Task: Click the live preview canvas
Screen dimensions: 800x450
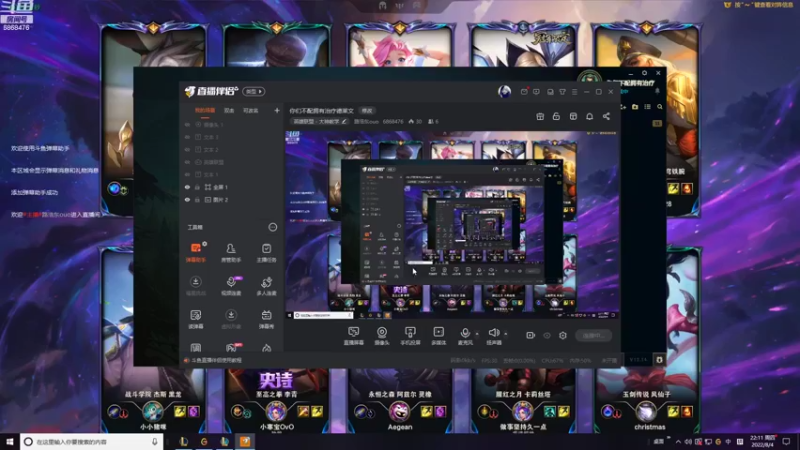Action: coord(452,225)
